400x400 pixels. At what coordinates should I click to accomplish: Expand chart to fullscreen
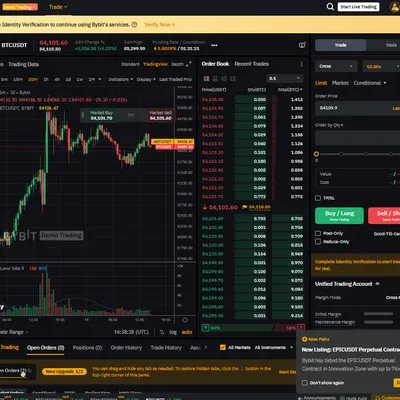(x=188, y=64)
